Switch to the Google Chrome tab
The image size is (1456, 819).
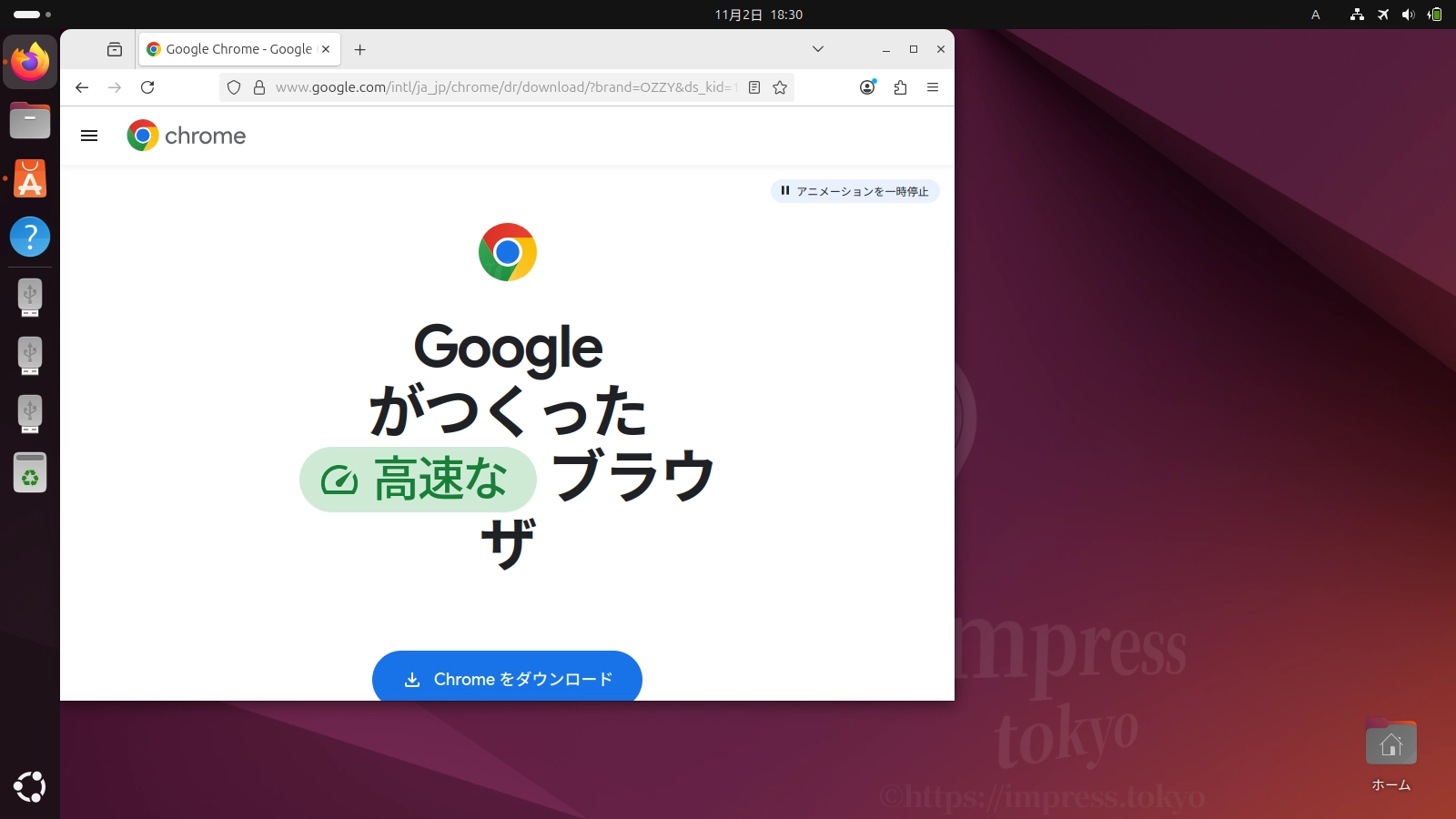click(x=238, y=49)
